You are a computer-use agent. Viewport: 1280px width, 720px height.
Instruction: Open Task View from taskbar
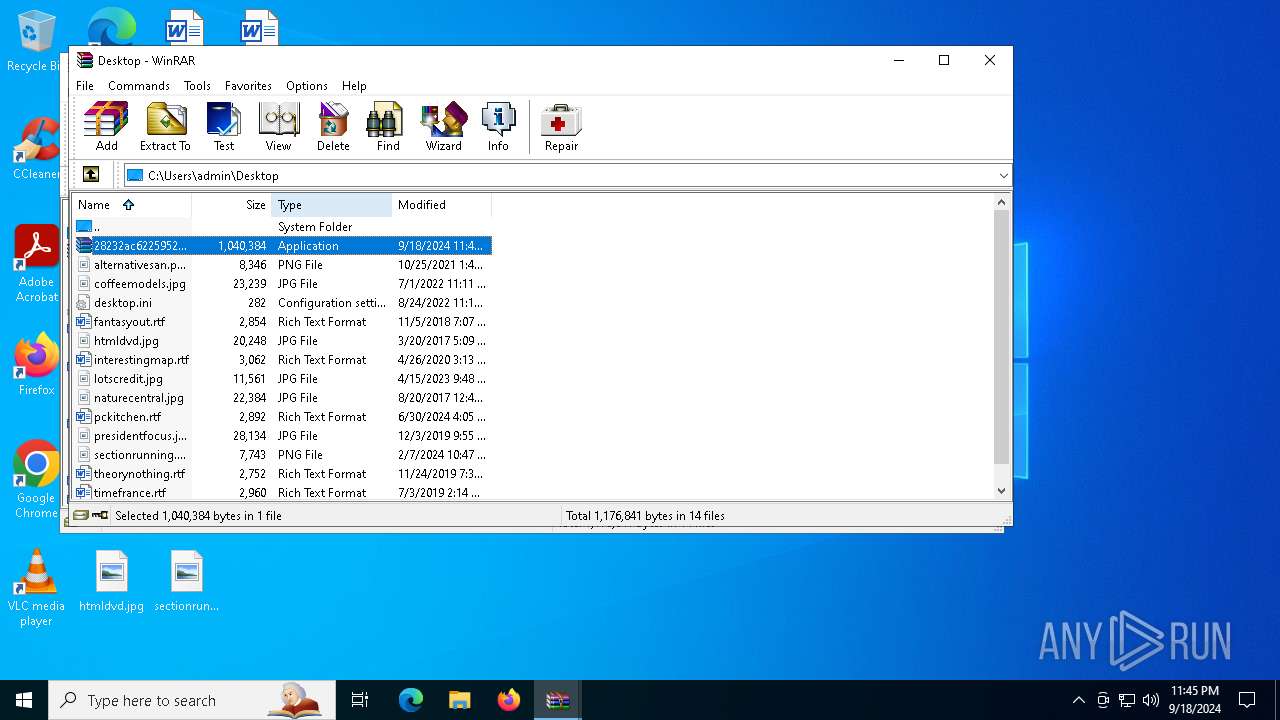360,700
